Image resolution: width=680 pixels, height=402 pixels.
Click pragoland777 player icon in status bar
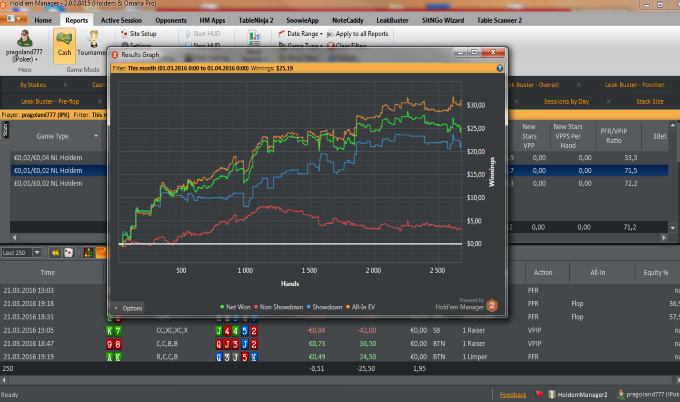(621, 394)
